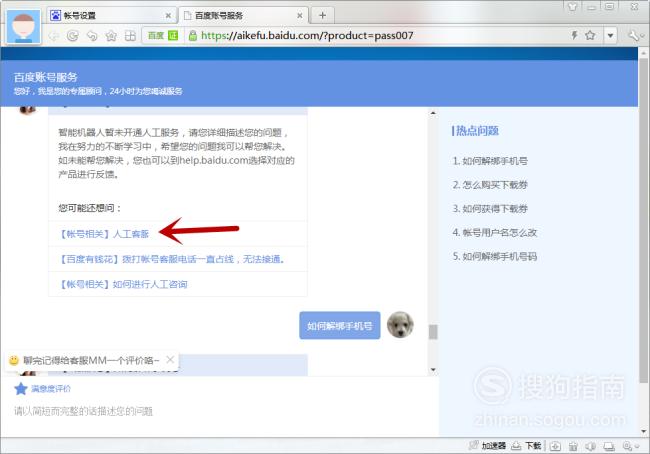Click the text 您可能还想问:
Screen dimensions: 650x454
(x=90, y=208)
